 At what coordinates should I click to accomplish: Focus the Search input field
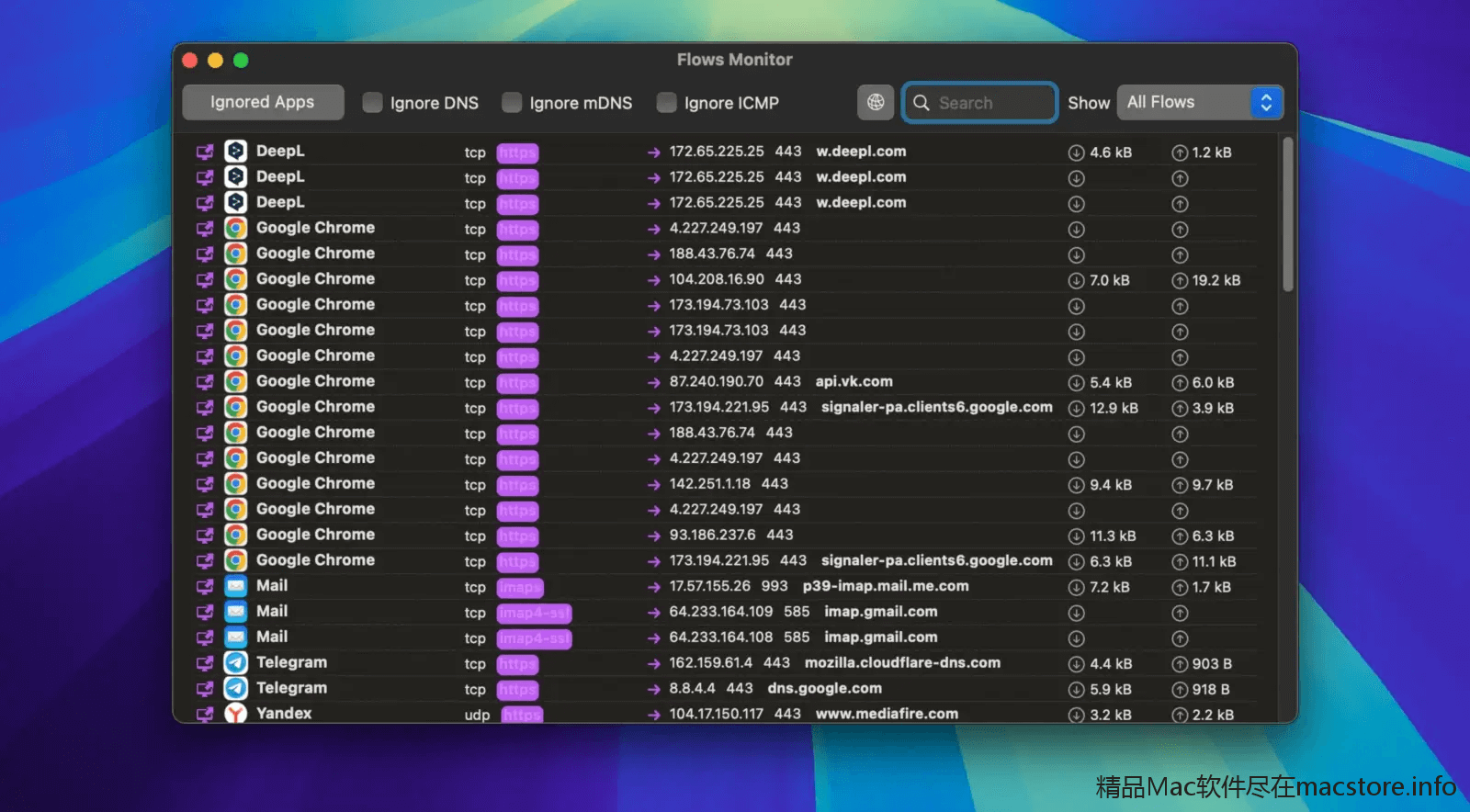(979, 103)
